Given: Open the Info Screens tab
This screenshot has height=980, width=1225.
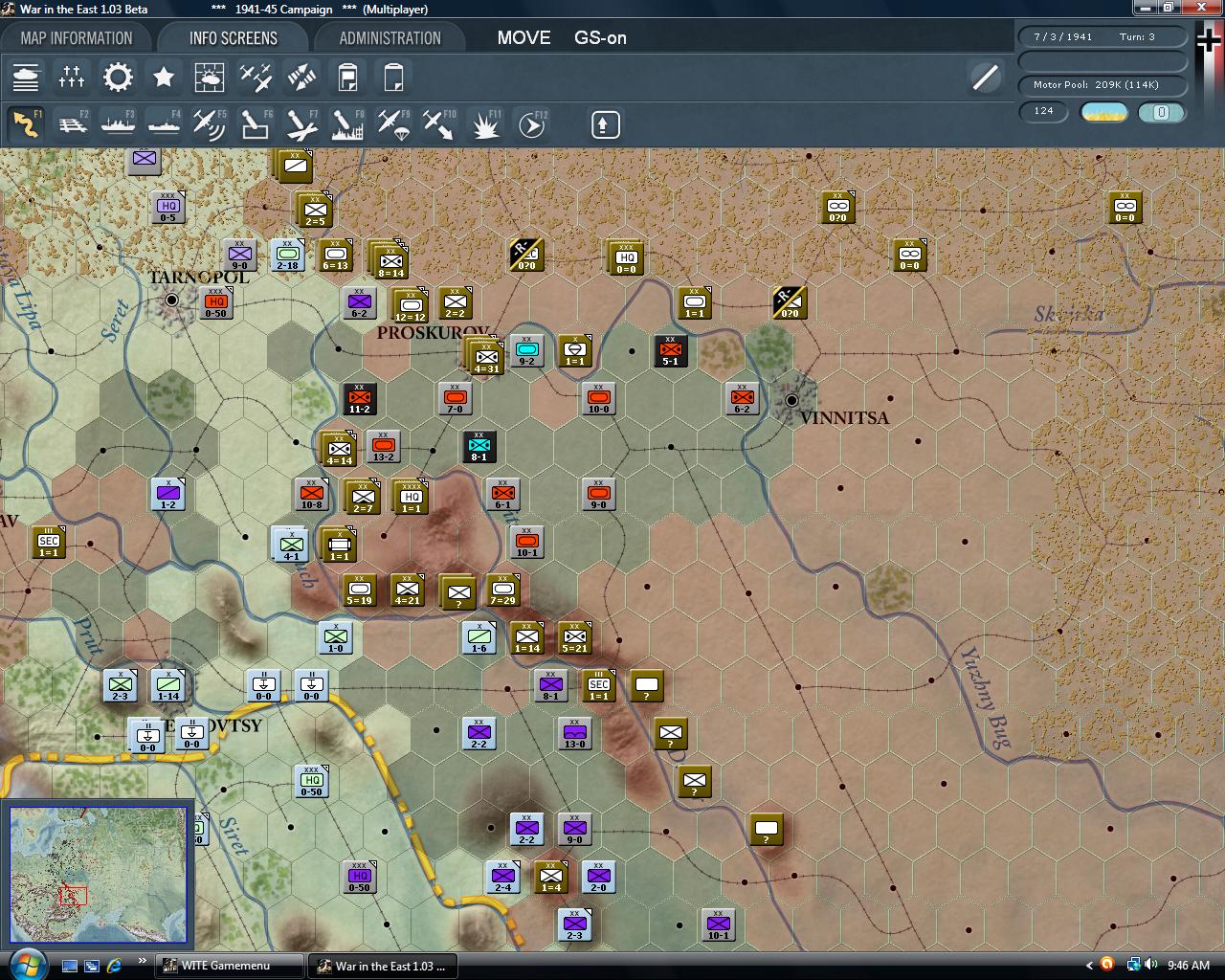Looking at the screenshot, I should click(x=233, y=38).
